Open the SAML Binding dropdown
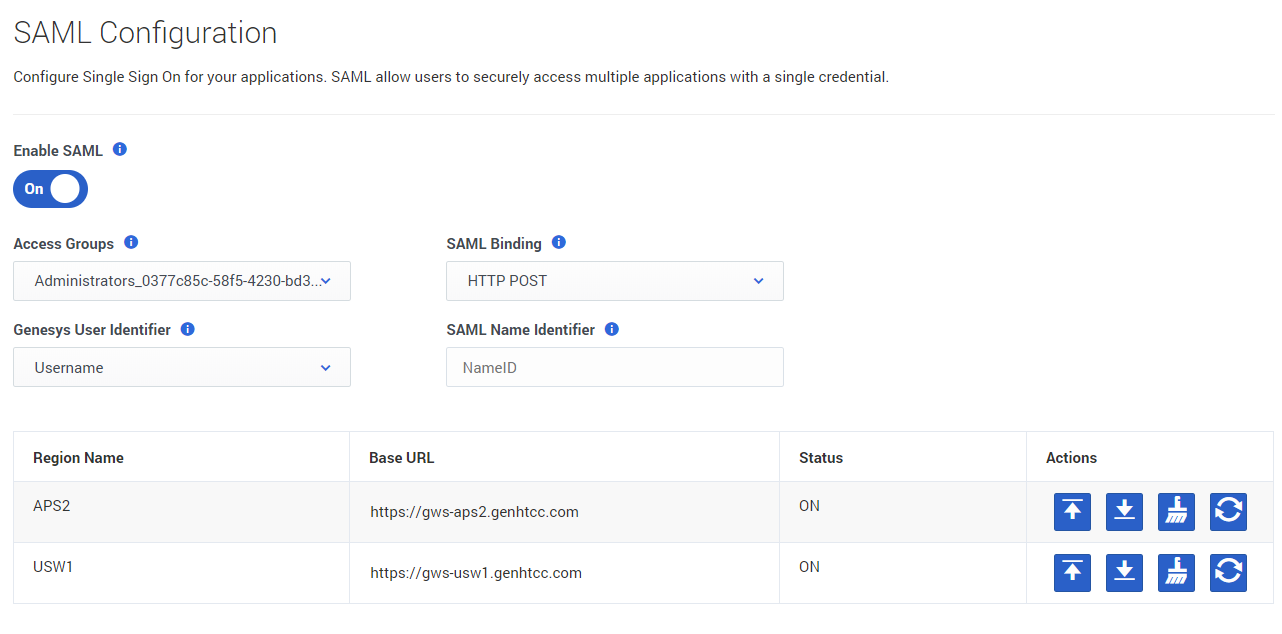This screenshot has height=634, width=1282. (x=614, y=281)
